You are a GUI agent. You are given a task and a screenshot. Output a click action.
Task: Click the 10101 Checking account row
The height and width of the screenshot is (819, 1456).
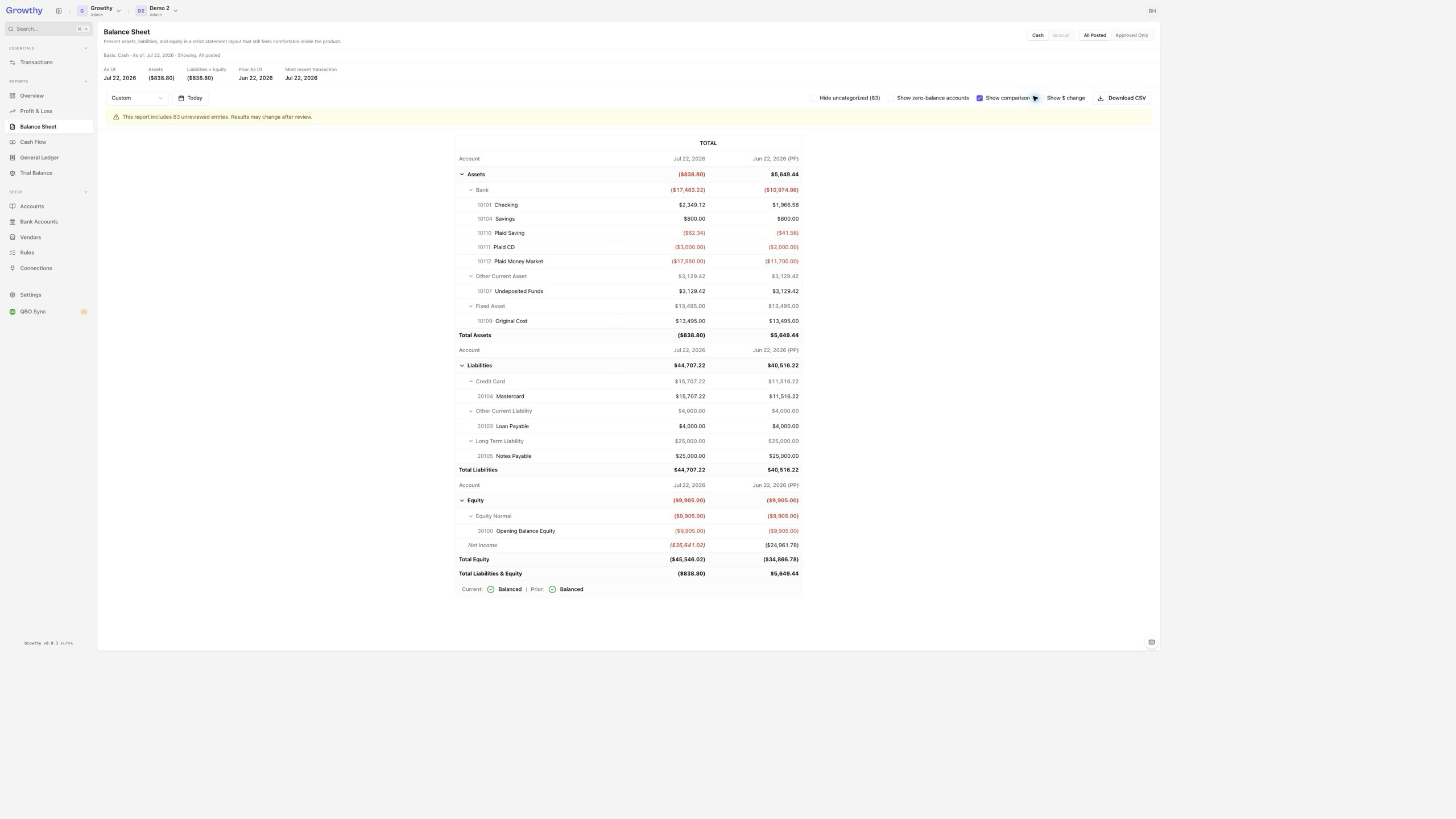pyautogui.click(x=628, y=205)
